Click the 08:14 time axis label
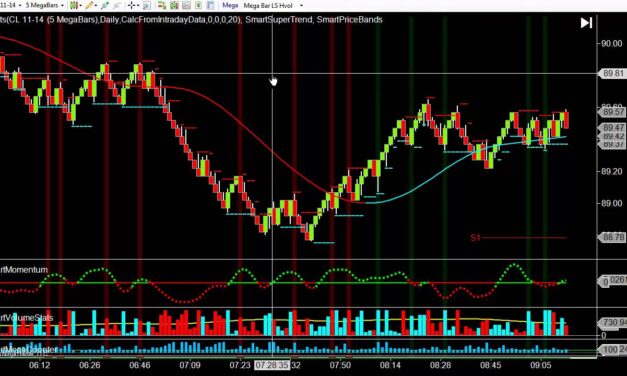Viewport: 627px width, 376px height. [x=390, y=365]
